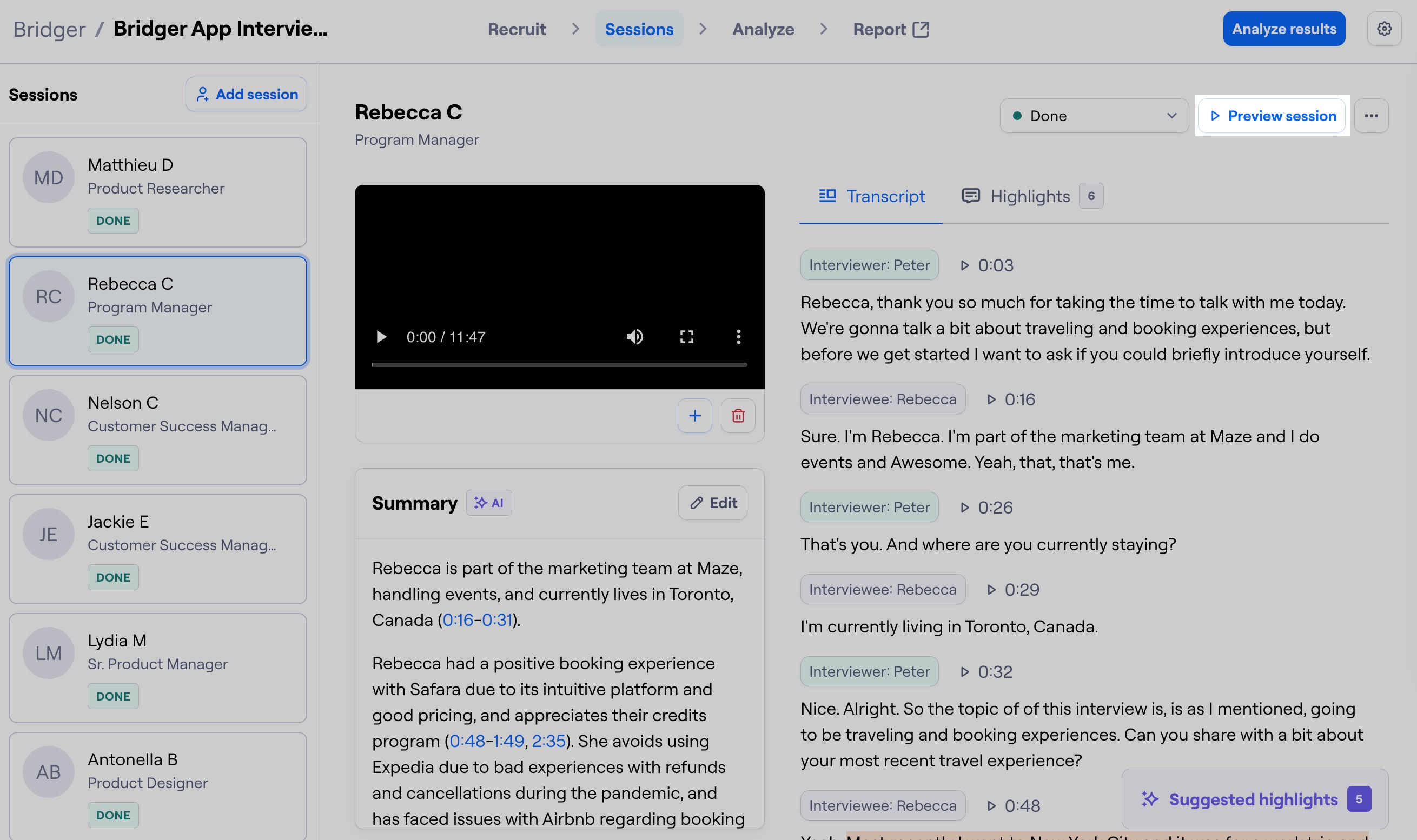This screenshot has width=1417, height=840.
Task: Play the session video
Action: click(381, 337)
